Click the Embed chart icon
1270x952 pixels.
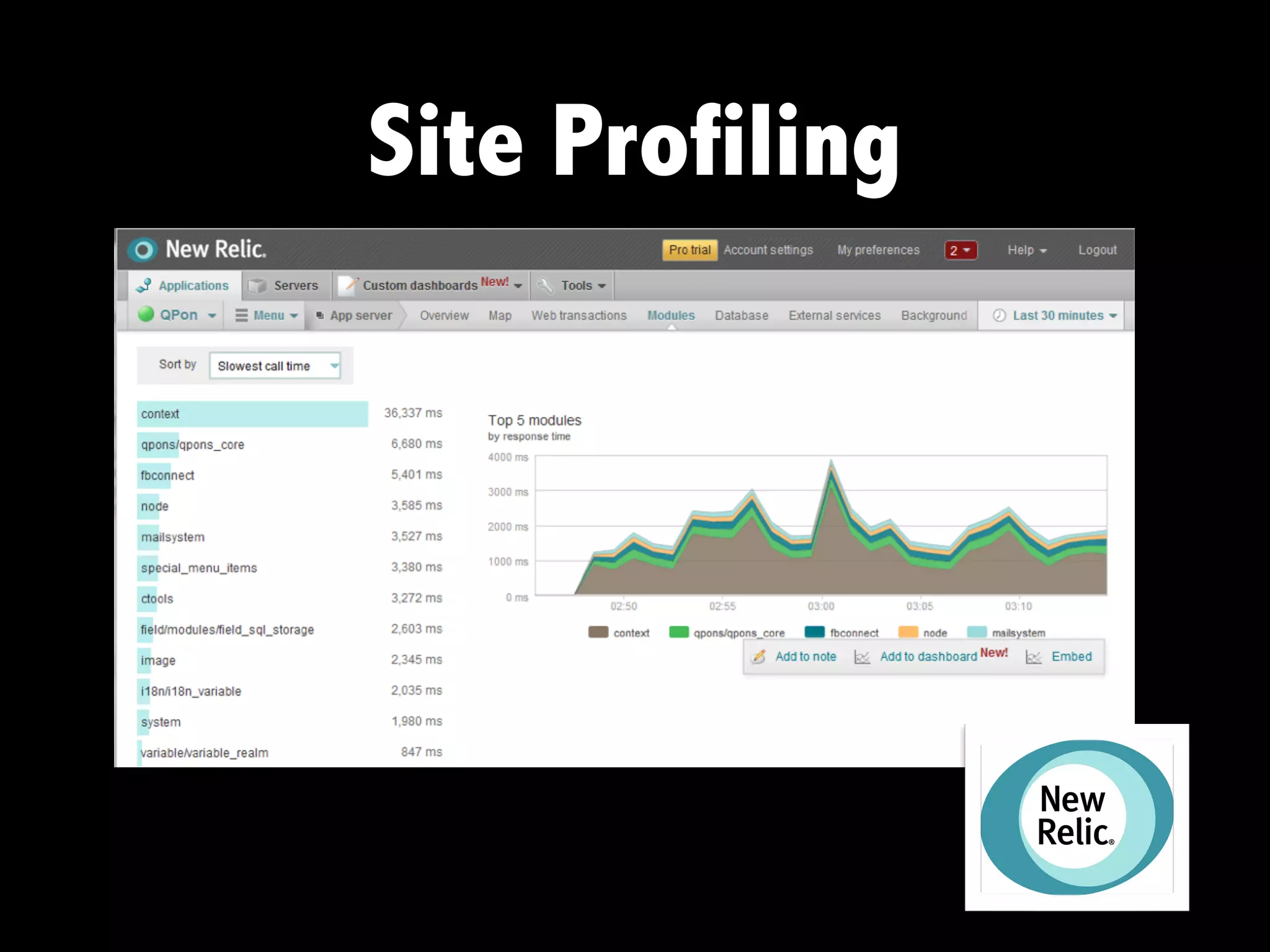[x=1033, y=657]
